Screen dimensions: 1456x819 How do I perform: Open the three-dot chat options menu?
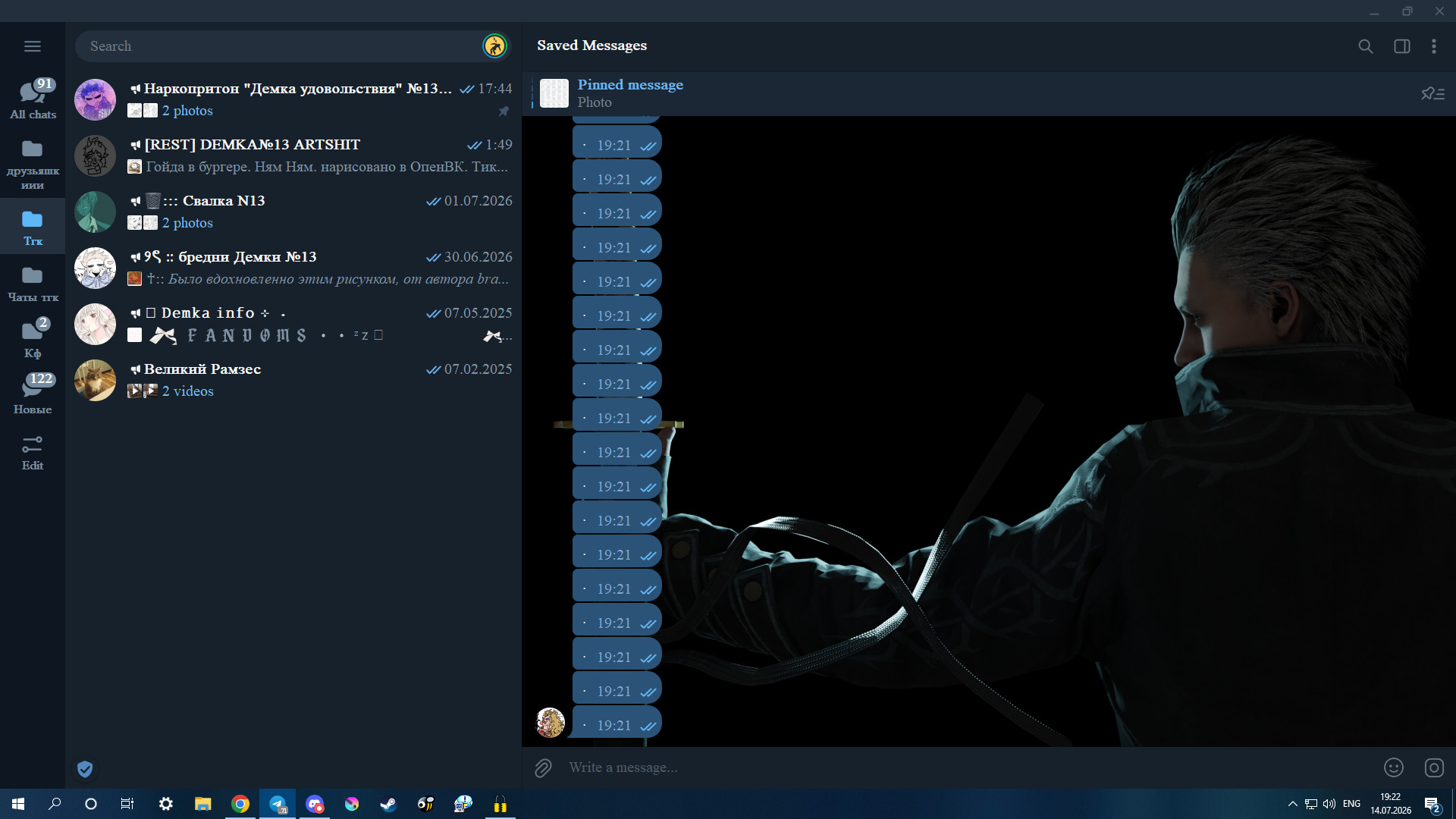pyautogui.click(x=1433, y=46)
